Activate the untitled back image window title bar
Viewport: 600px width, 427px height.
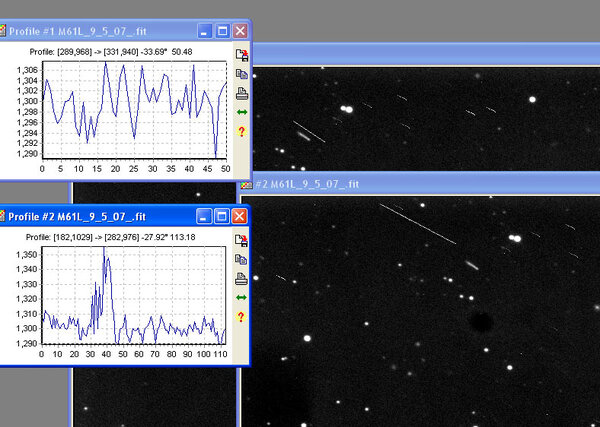click(x=426, y=54)
